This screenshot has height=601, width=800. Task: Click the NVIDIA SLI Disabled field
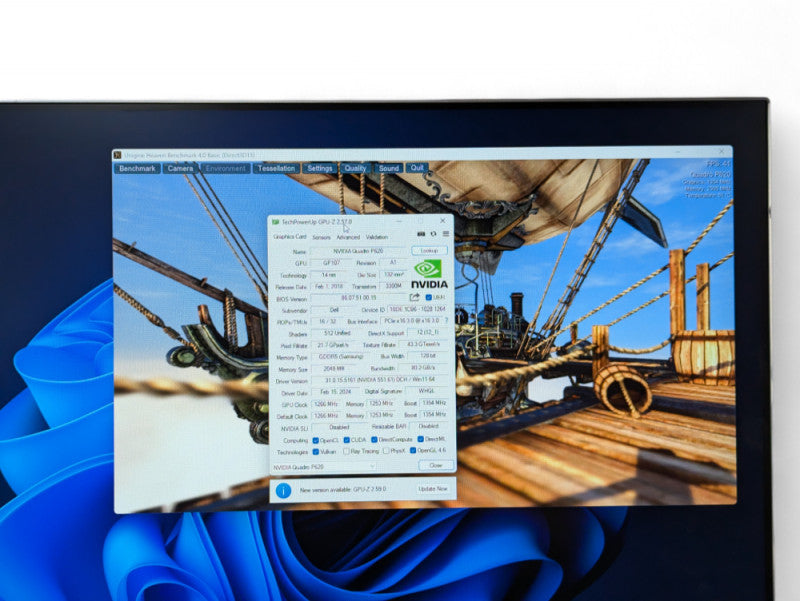click(x=339, y=428)
